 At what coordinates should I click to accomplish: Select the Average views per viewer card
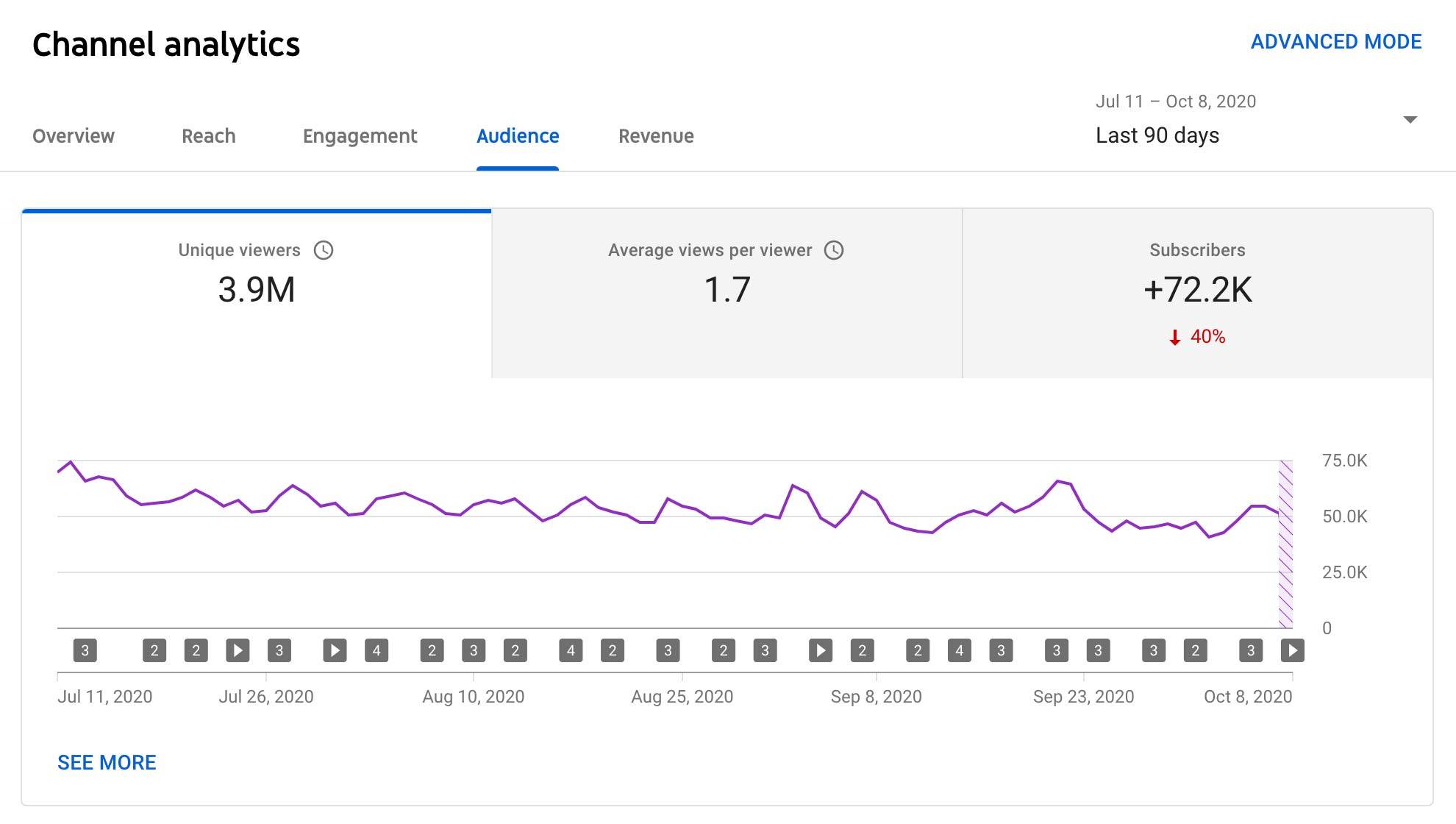point(727,294)
